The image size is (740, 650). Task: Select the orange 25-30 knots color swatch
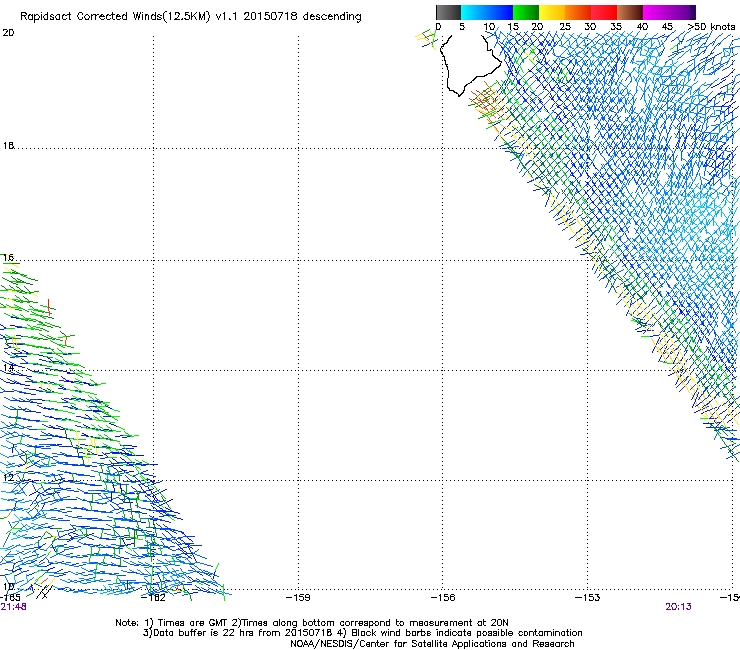click(578, 12)
